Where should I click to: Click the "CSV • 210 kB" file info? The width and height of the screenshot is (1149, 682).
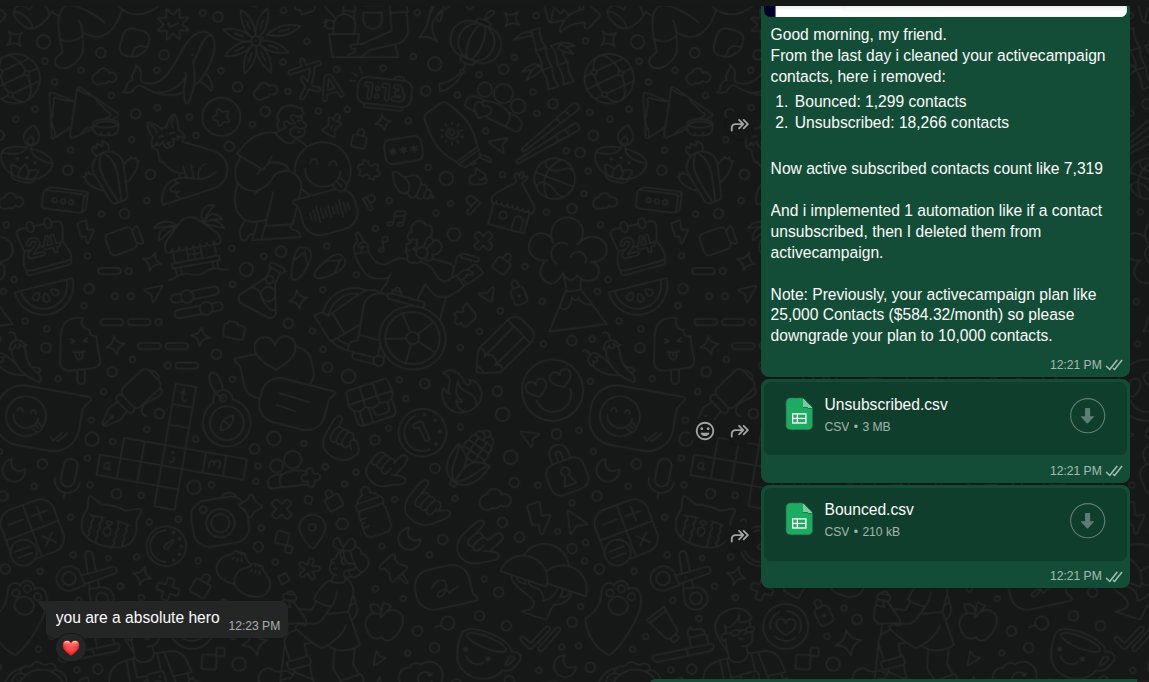[862, 532]
